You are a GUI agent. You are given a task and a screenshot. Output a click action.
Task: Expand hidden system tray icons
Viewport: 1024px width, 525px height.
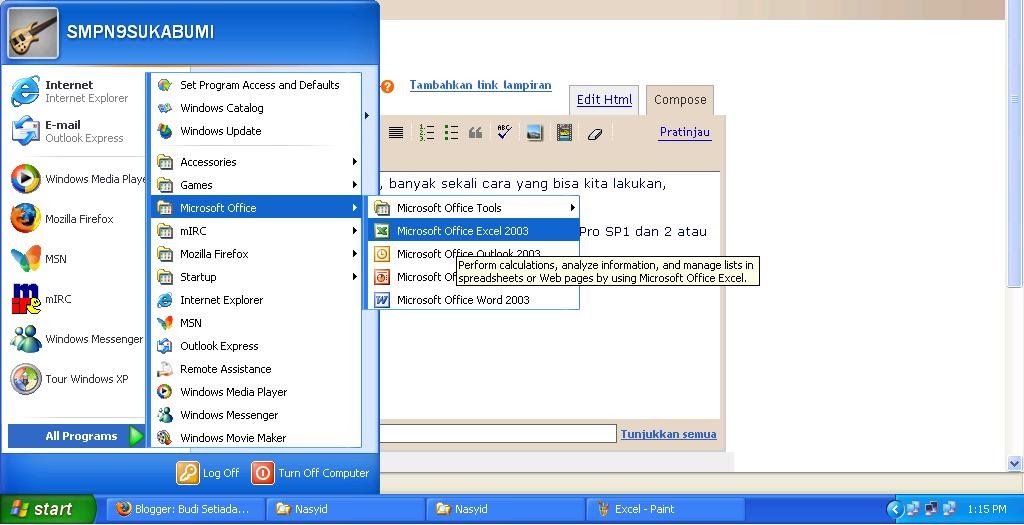click(895, 509)
